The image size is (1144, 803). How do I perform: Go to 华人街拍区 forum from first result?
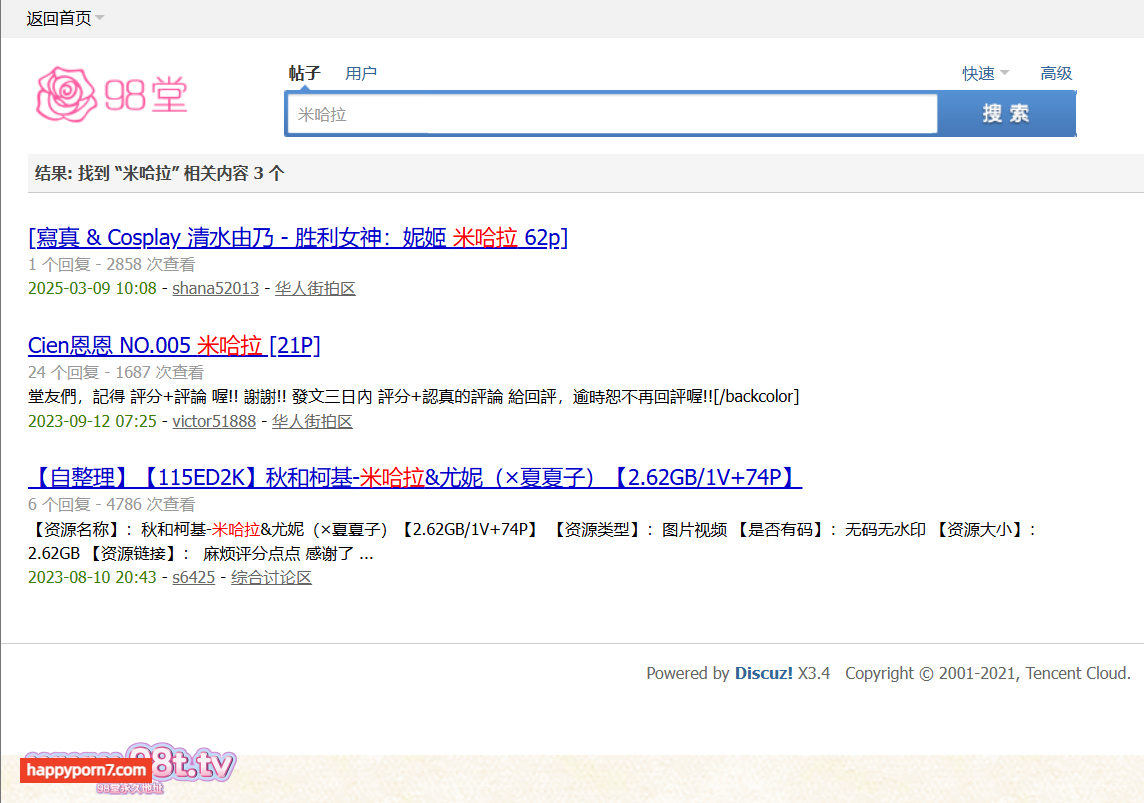pos(315,289)
